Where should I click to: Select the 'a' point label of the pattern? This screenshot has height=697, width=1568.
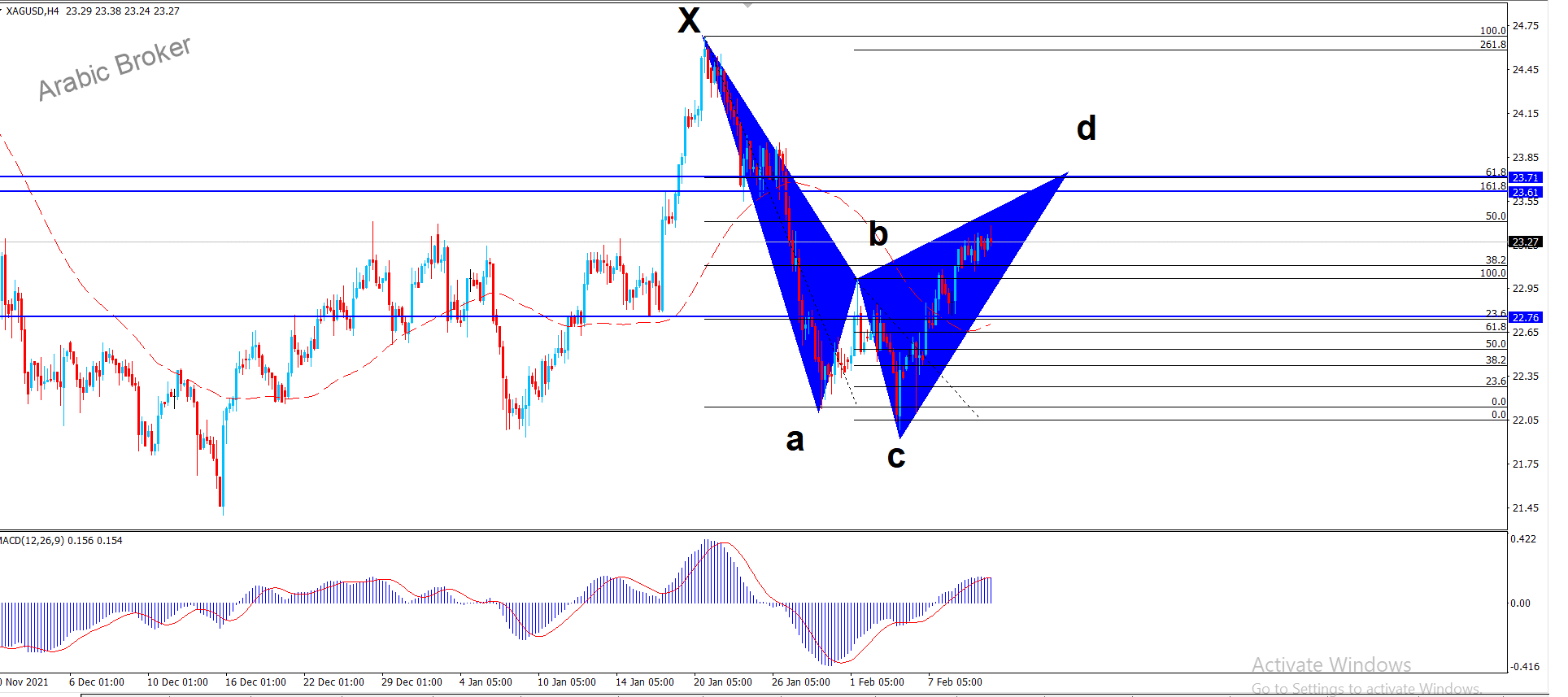pos(795,440)
